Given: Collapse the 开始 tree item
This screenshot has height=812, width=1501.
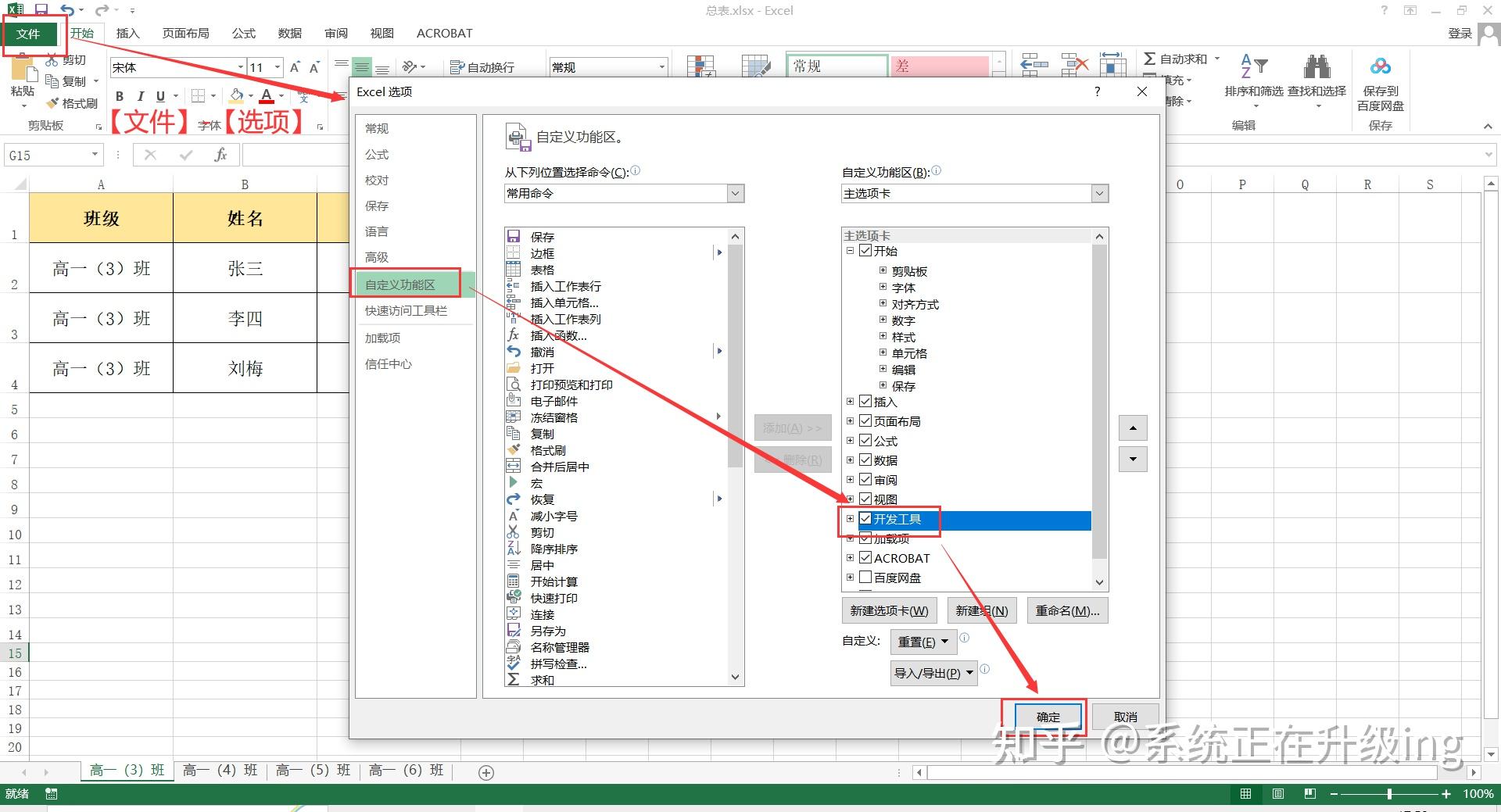Looking at the screenshot, I should (x=849, y=251).
